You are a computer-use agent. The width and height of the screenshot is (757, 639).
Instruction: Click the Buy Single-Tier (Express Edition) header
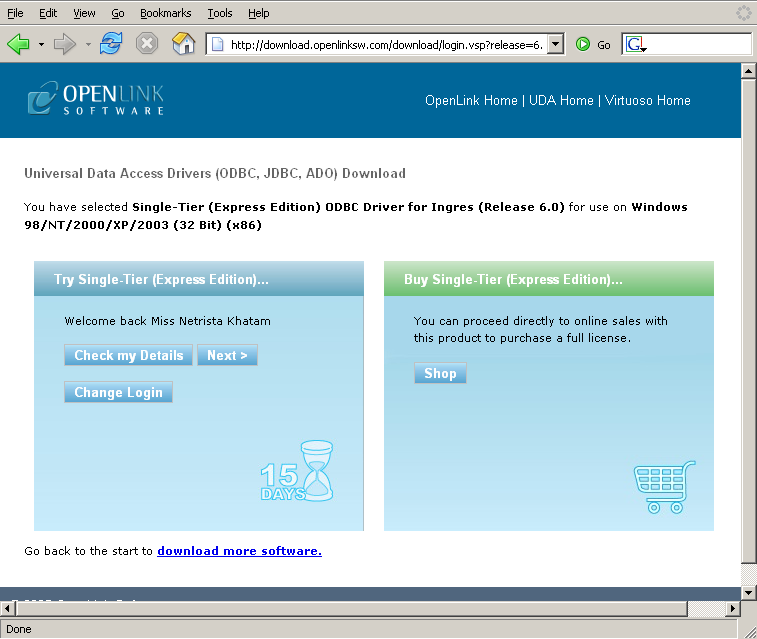(549, 279)
